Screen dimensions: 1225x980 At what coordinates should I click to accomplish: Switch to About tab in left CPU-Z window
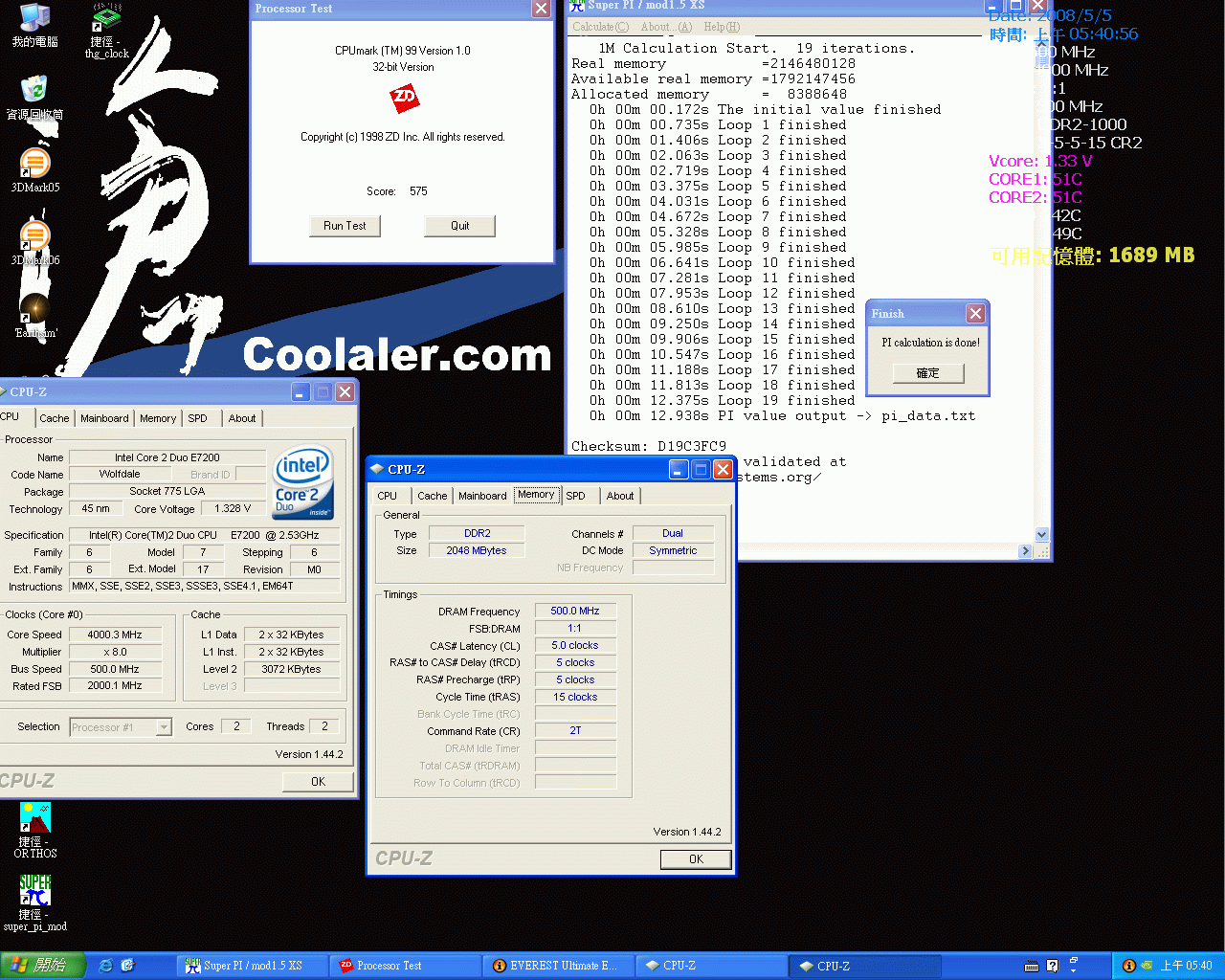pyautogui.click(x=242, y=418)
